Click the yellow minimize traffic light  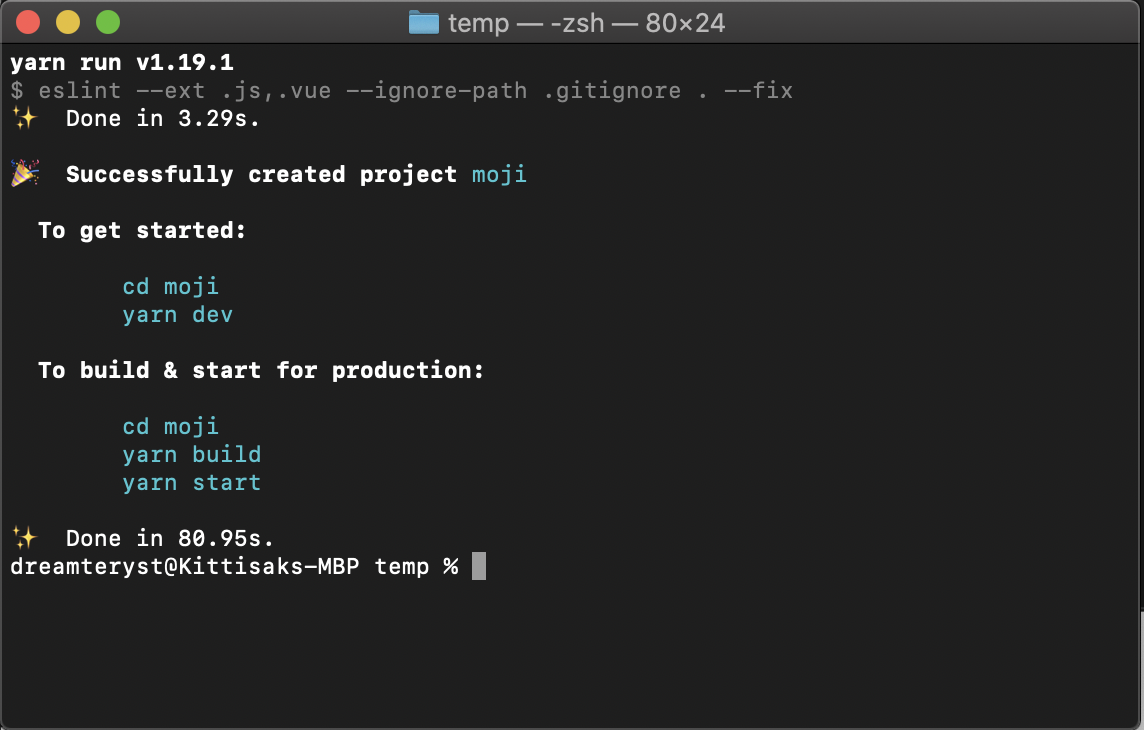coord(66,20)
